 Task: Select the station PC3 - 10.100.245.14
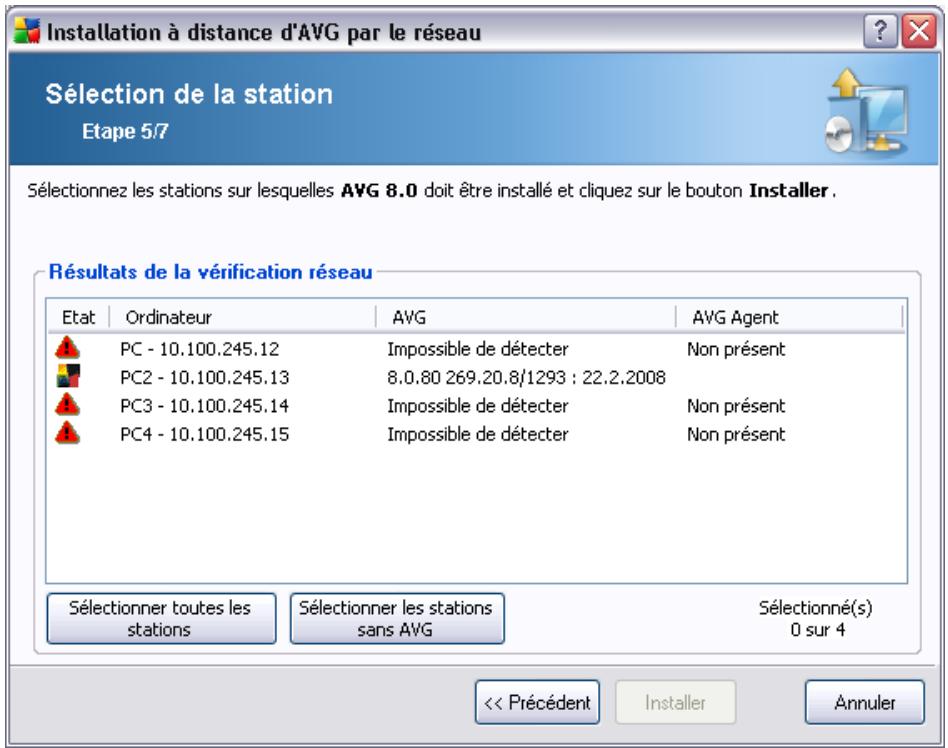click(204, 406)
